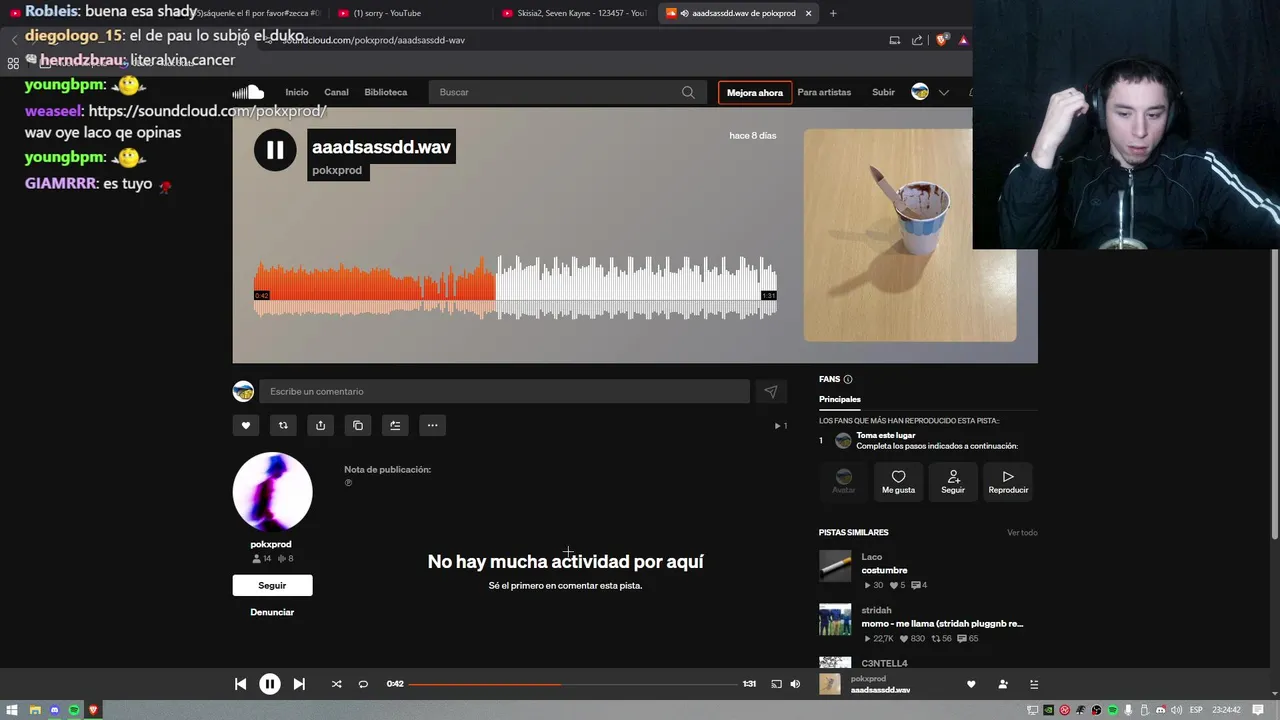Open now-playing artwork in player bar
Viewport: 1280px width, 720px height.
(x=830, y=684)
